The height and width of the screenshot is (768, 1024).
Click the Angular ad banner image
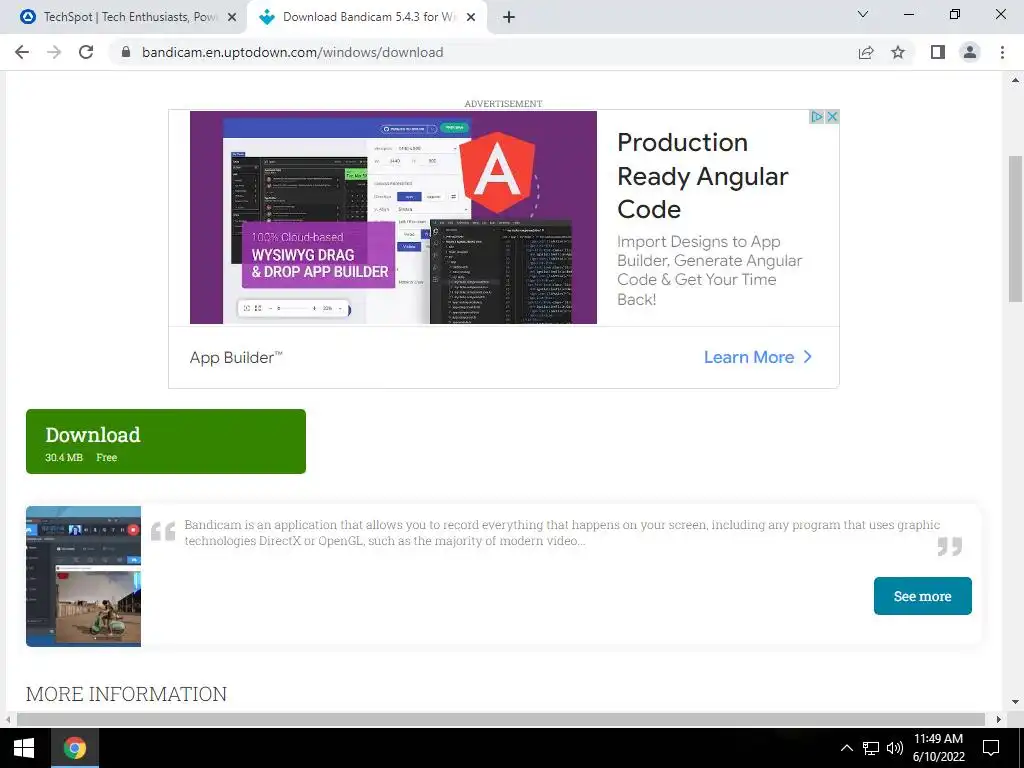[x=393, y=217]
